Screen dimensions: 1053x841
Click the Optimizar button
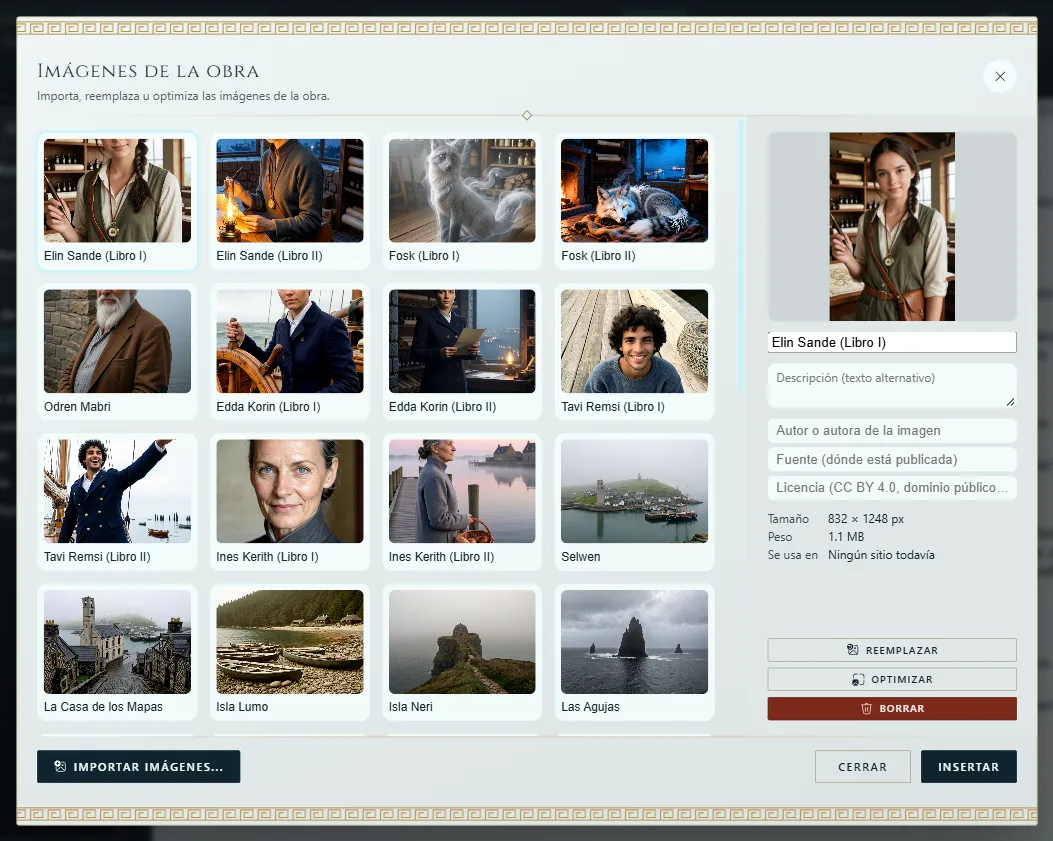click(892, 679)
